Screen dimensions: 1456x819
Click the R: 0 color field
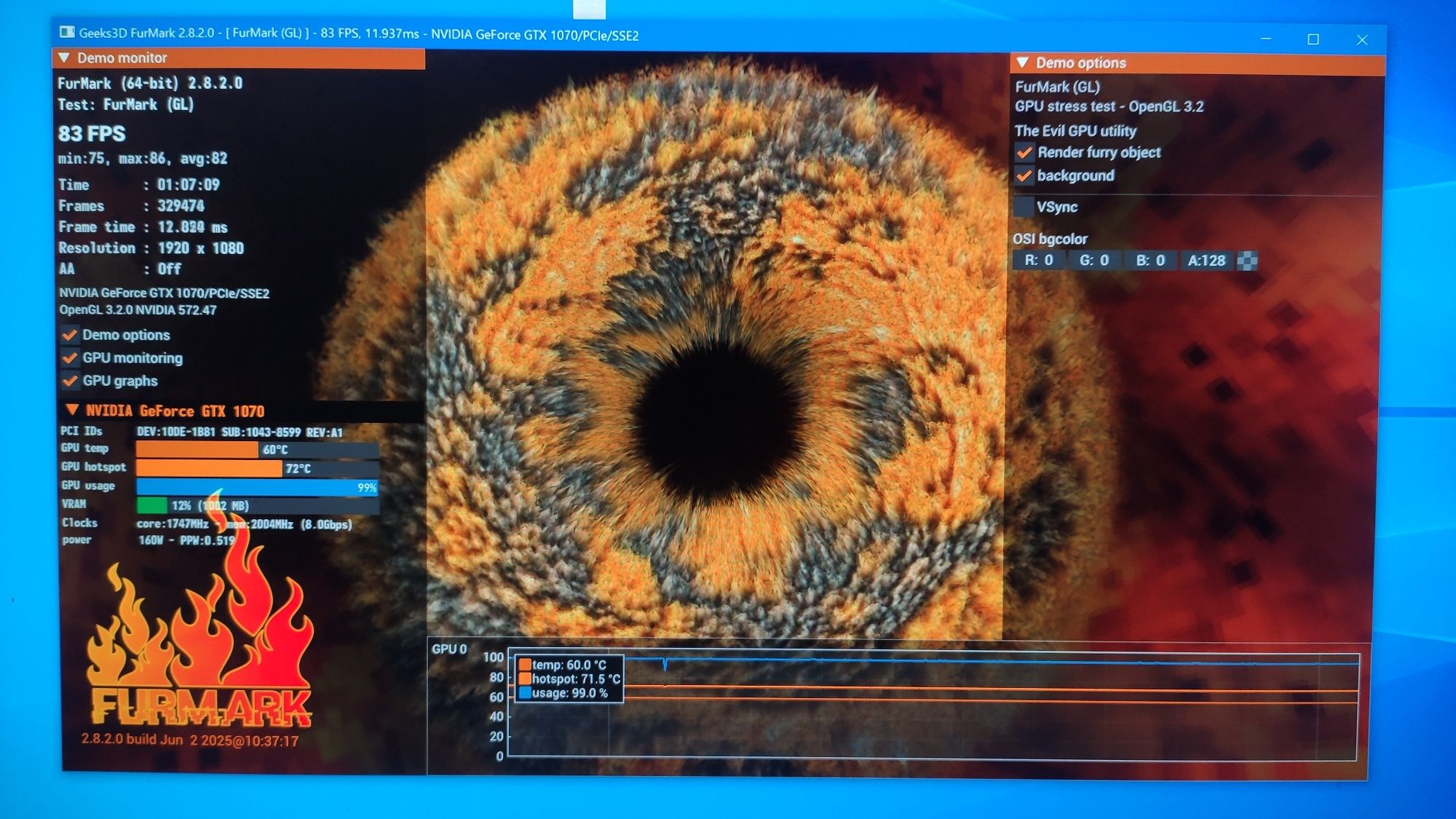1039,260
